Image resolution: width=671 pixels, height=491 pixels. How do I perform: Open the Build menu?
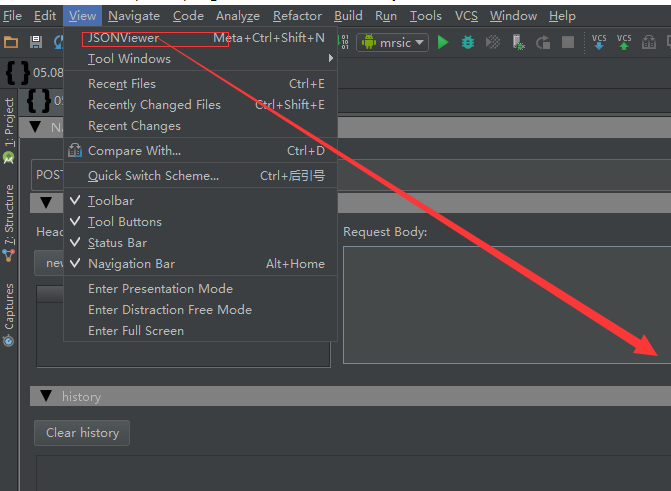pos(348,16)
